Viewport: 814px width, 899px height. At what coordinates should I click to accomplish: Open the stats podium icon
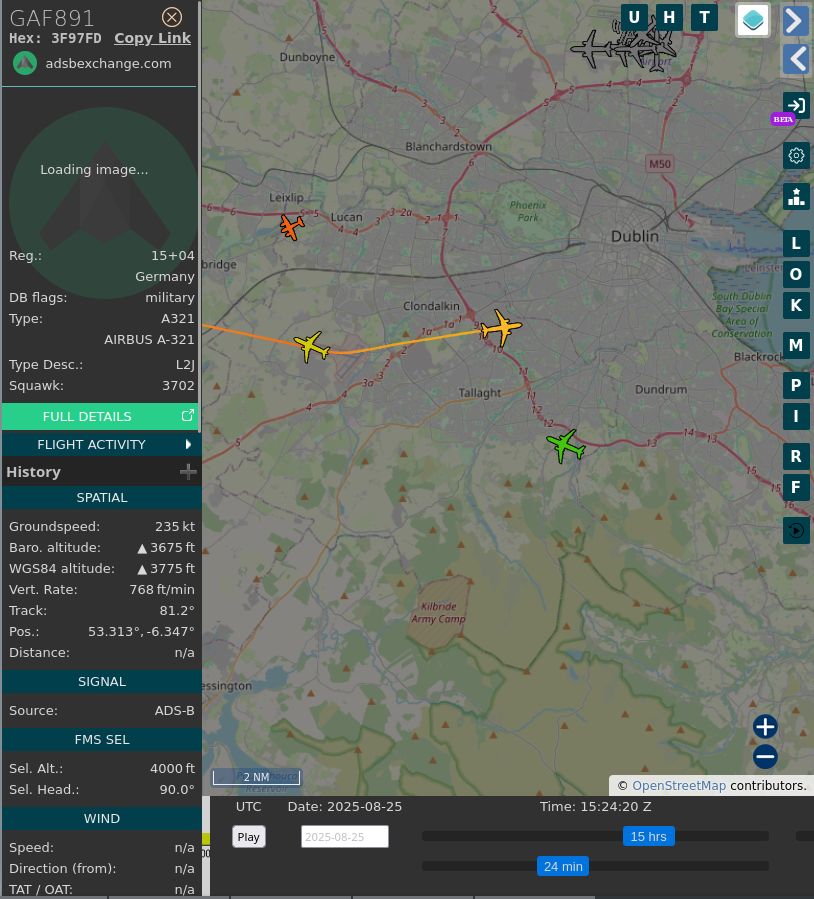click(x=796, y=197)
